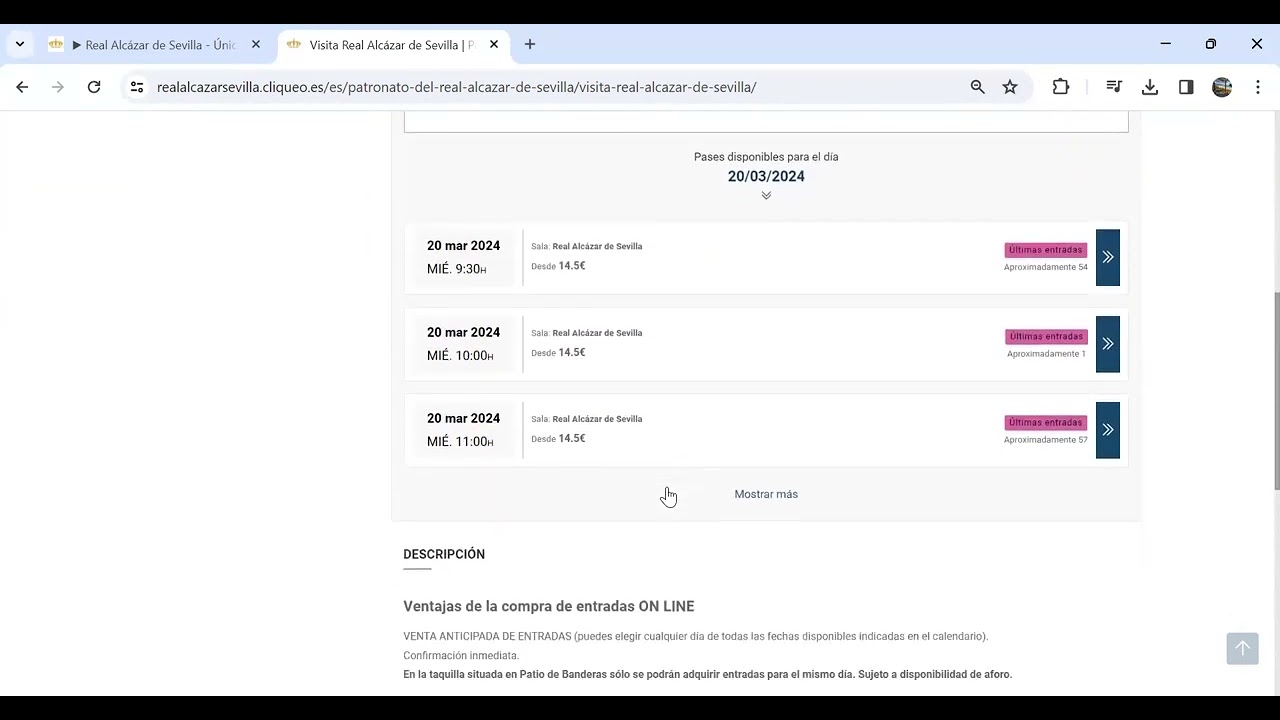The image size is (1280, 720).
Task: Select the 10:00 session arrow button
Action: point(1108,344)
